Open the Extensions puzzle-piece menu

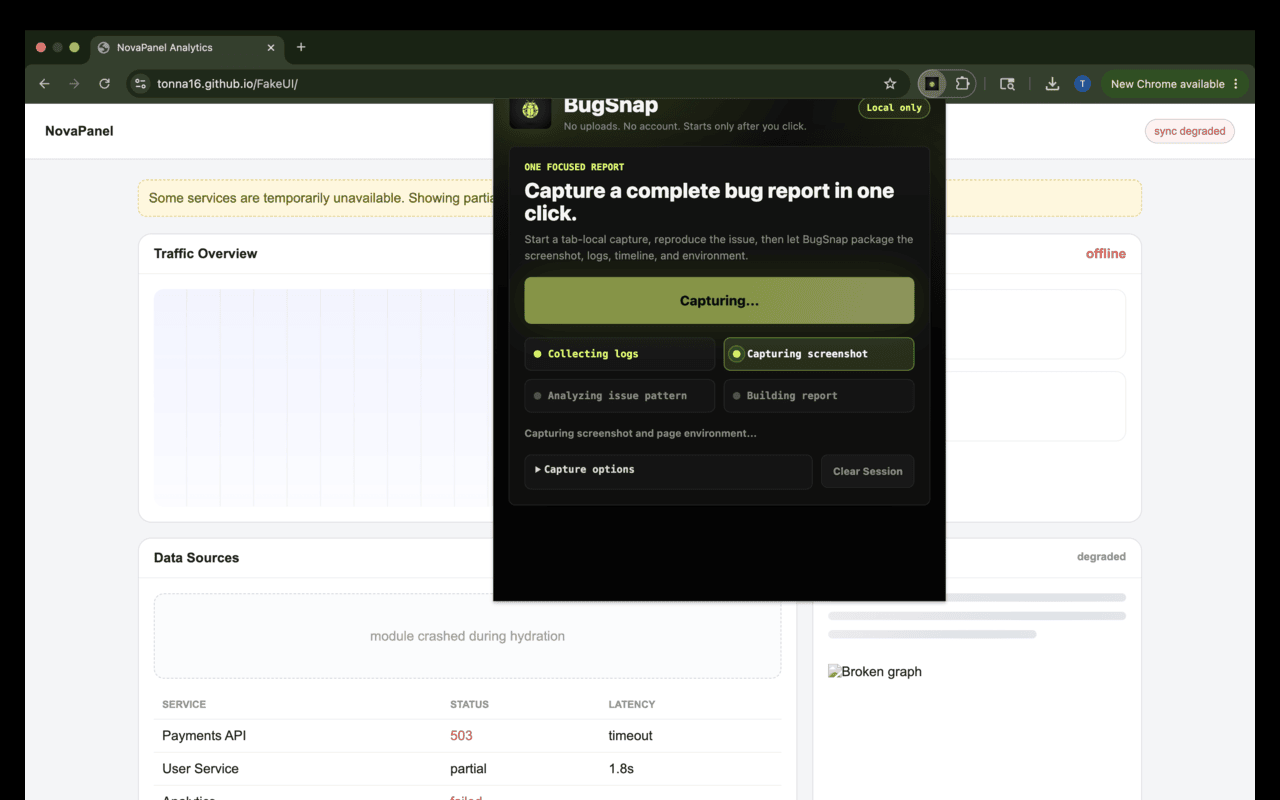[x=962, y=84]
